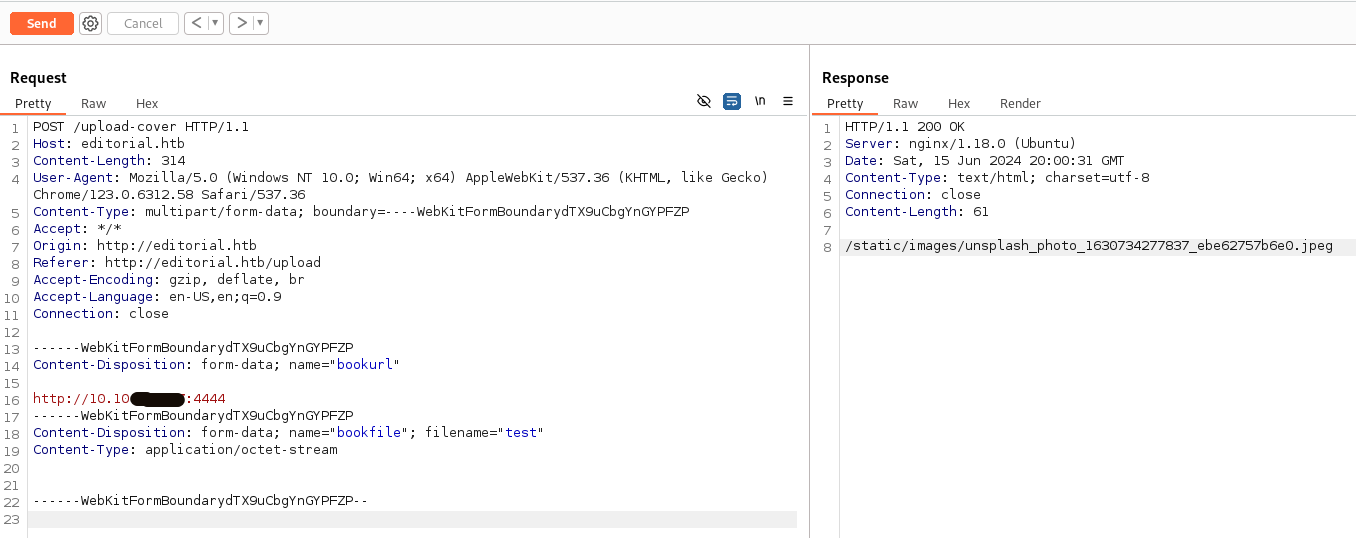Click the Host: editorial.htb header line
This screenshot has height=538, width=1356.
pyautogui.click(x=109, y=144)
